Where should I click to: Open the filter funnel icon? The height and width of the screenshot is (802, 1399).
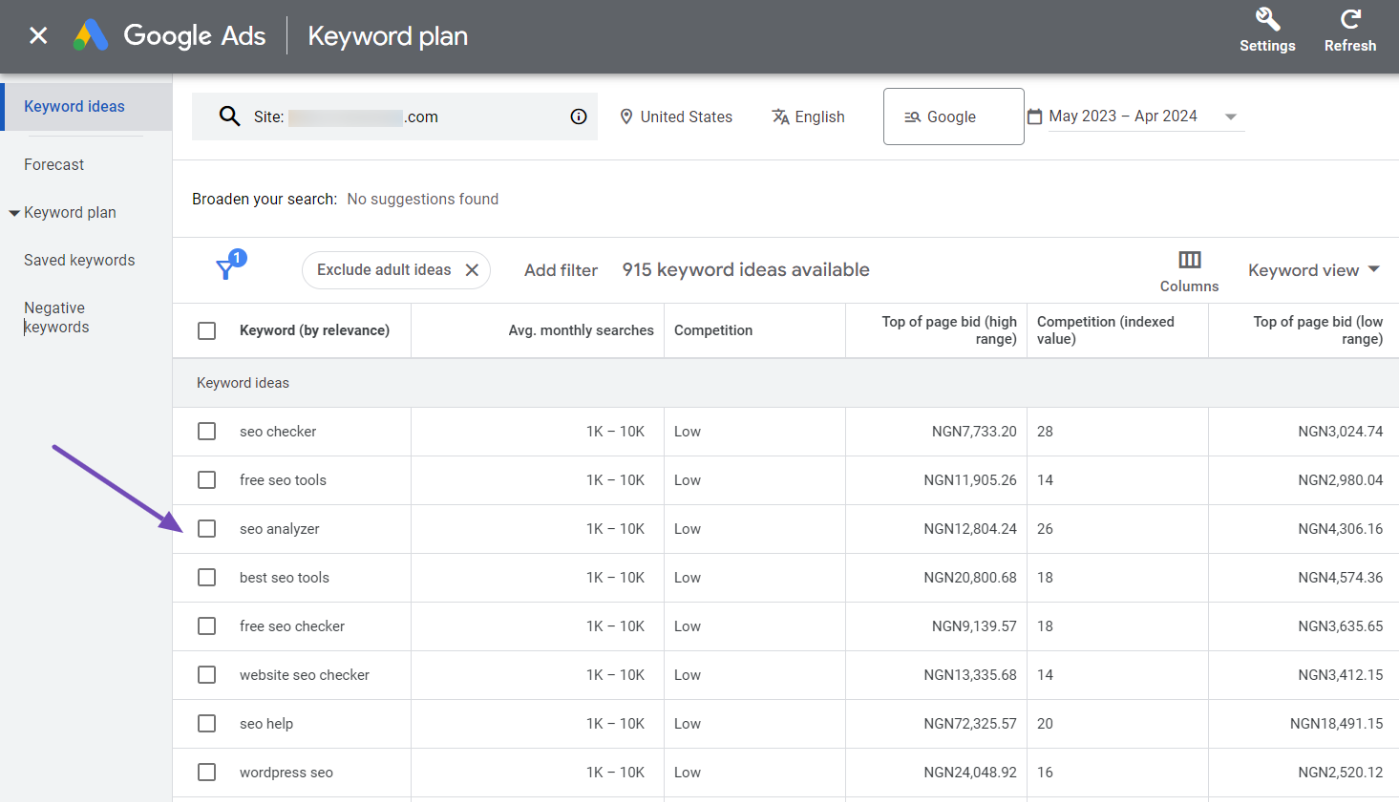point(226,269)
